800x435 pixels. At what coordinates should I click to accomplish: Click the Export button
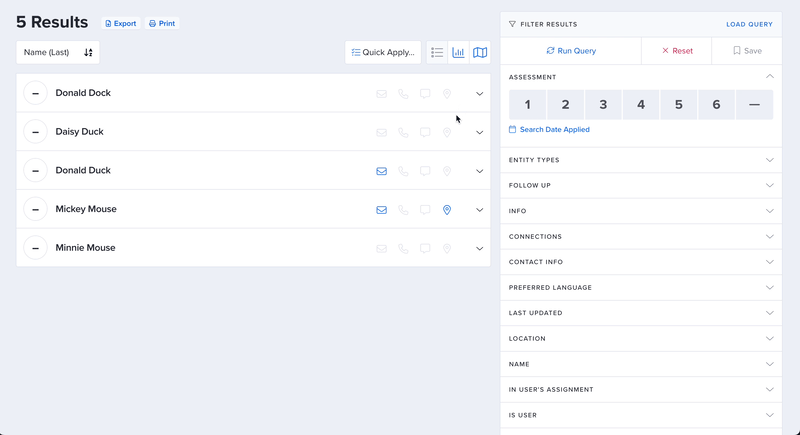(x=120, y=23)
